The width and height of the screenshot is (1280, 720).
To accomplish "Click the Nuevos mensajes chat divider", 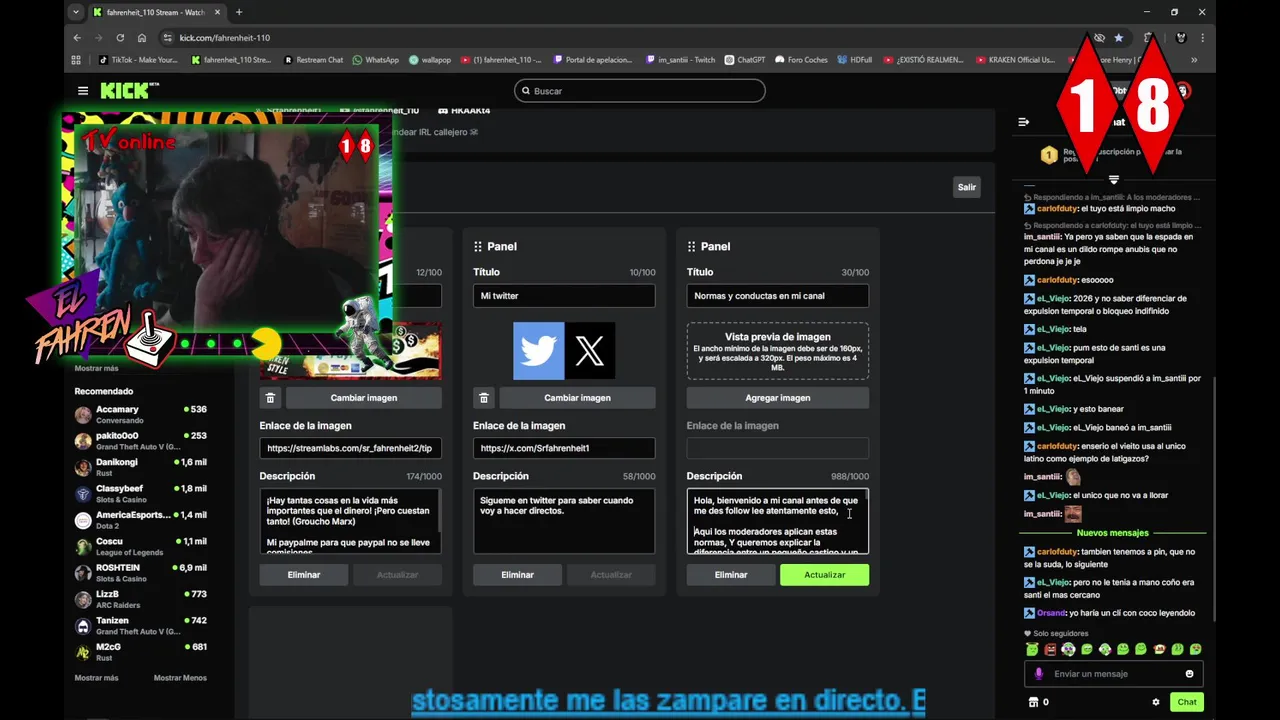I will click(x=1113, y=533).
